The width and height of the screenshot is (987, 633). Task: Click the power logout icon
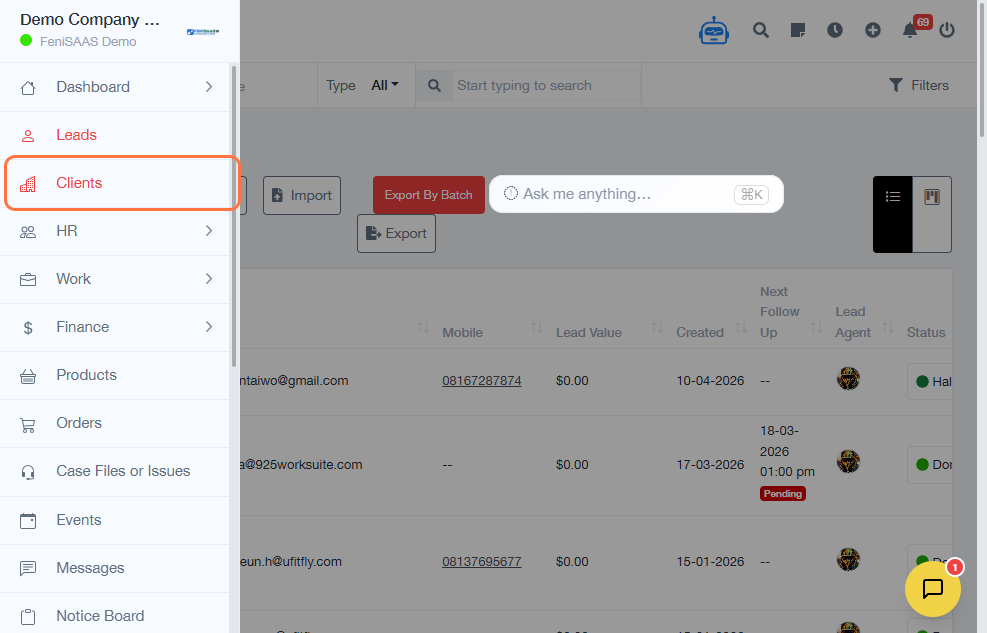coord(947,30)
